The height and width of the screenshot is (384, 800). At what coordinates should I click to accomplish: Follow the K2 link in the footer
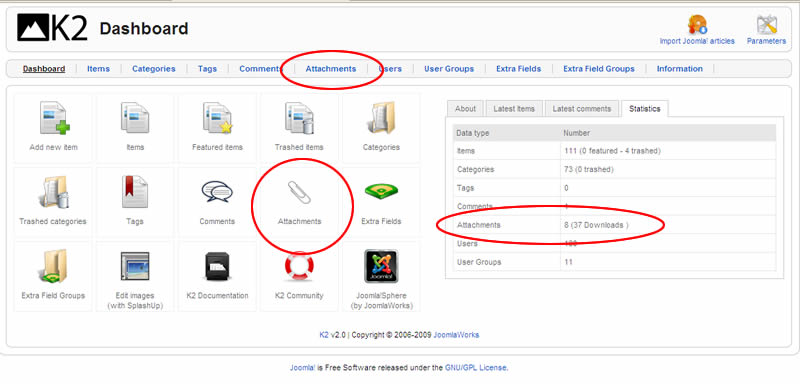click(x=324, y=335)
